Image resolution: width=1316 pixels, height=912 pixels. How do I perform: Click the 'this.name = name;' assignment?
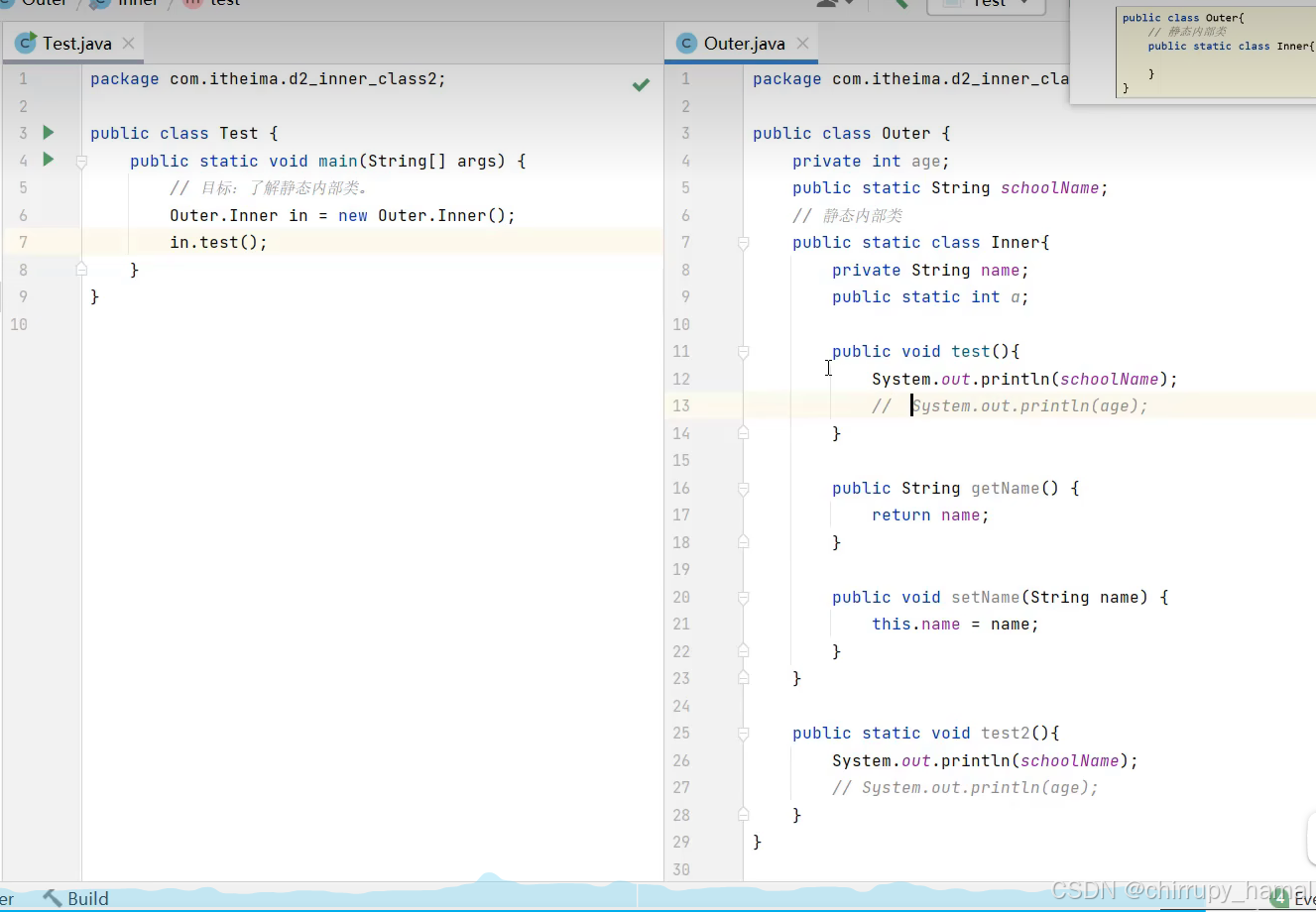click(955, 625)
